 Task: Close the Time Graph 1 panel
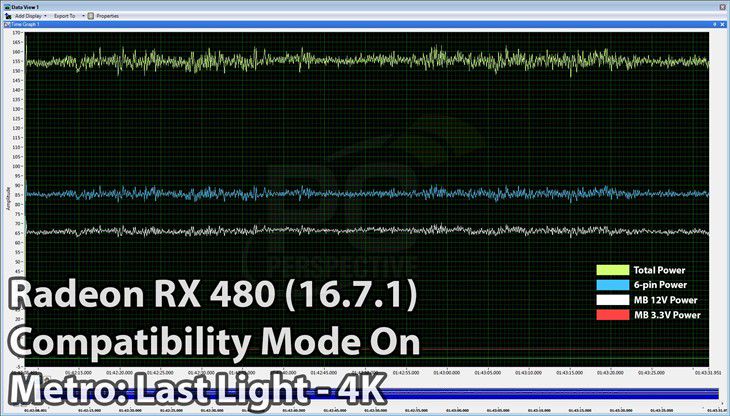point(721,24)
